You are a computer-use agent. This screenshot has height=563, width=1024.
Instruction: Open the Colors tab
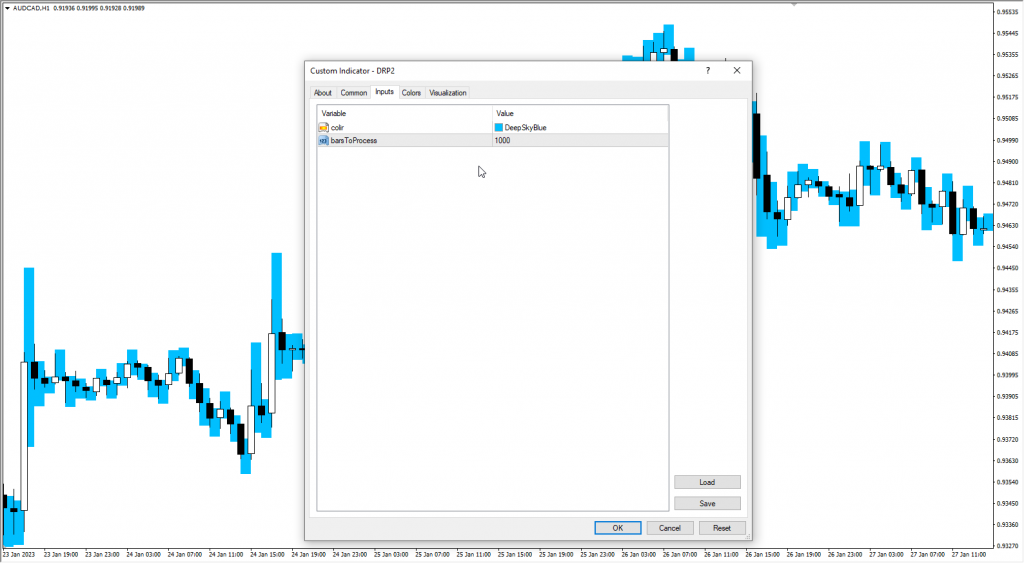point(411,93)
